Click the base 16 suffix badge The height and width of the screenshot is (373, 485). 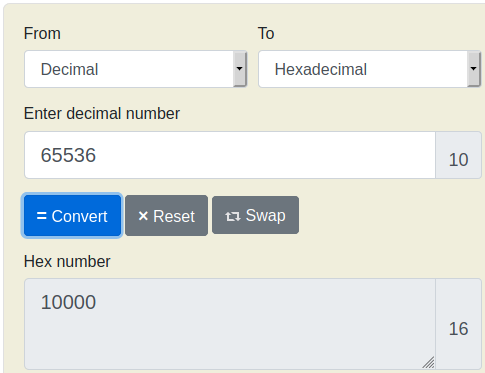[458, 324]
